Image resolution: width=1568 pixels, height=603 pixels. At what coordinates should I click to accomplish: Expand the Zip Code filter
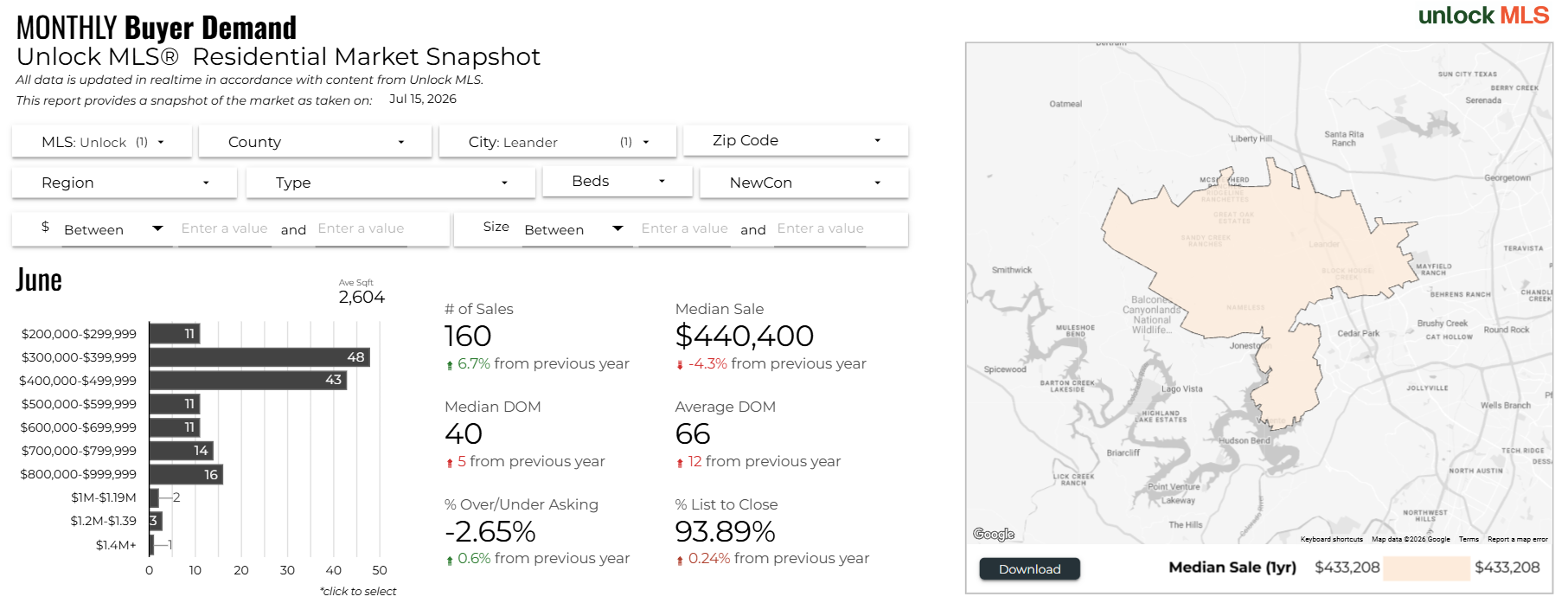[x=796, y=140]
